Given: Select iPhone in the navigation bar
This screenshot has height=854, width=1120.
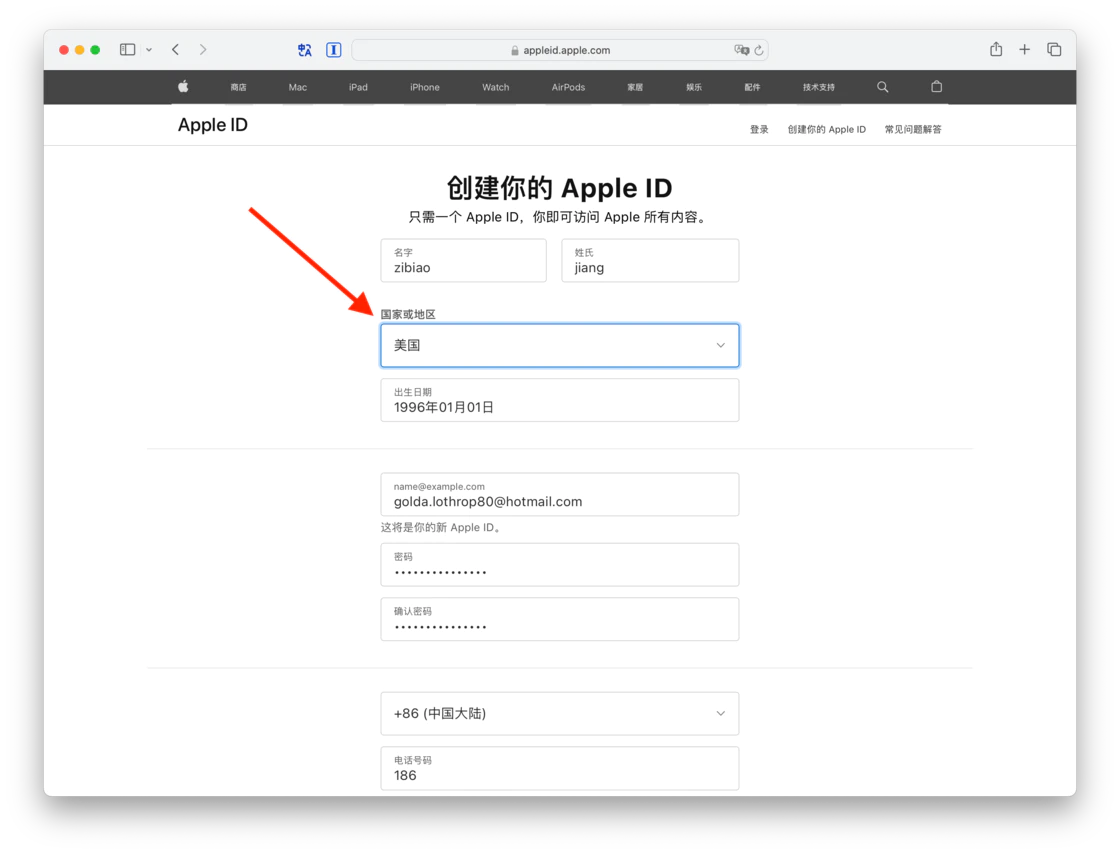Looking at the screenshot, I should pyautogui.click(x=424, y=87).
